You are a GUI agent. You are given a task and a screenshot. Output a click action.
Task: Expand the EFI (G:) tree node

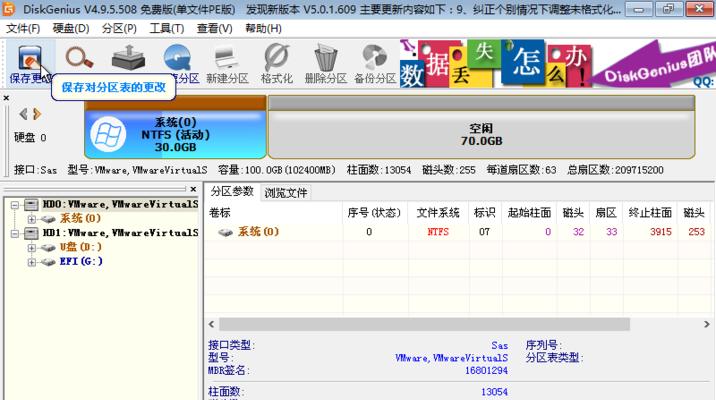click(31, 262)
